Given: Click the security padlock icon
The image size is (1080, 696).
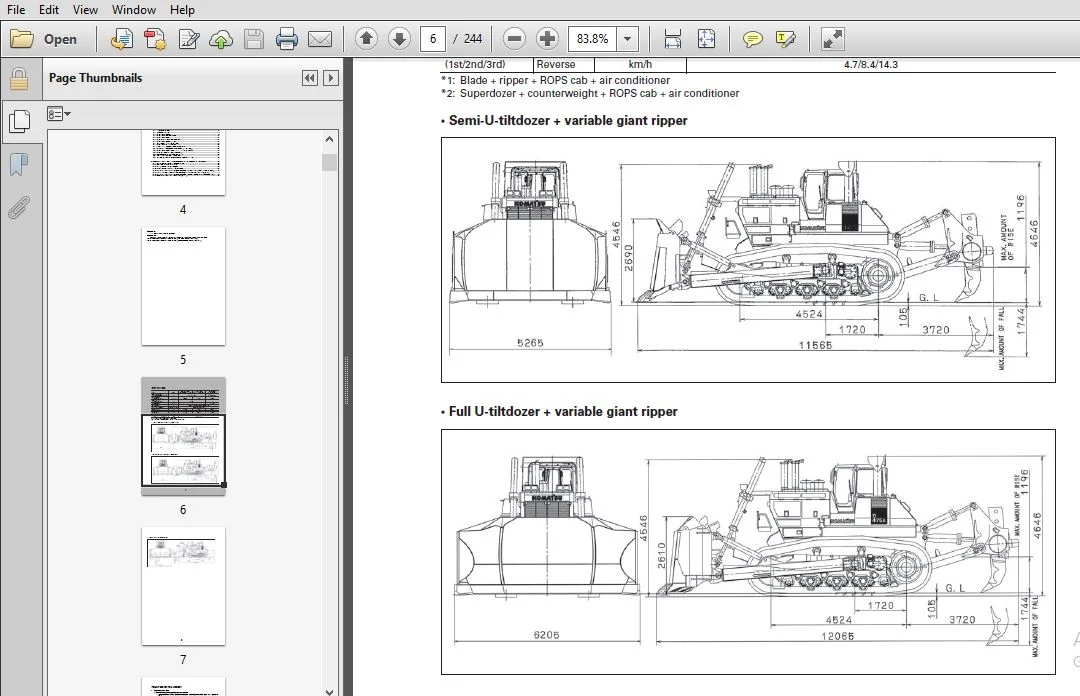Looking at the screenshot, I should coord(19,79).
